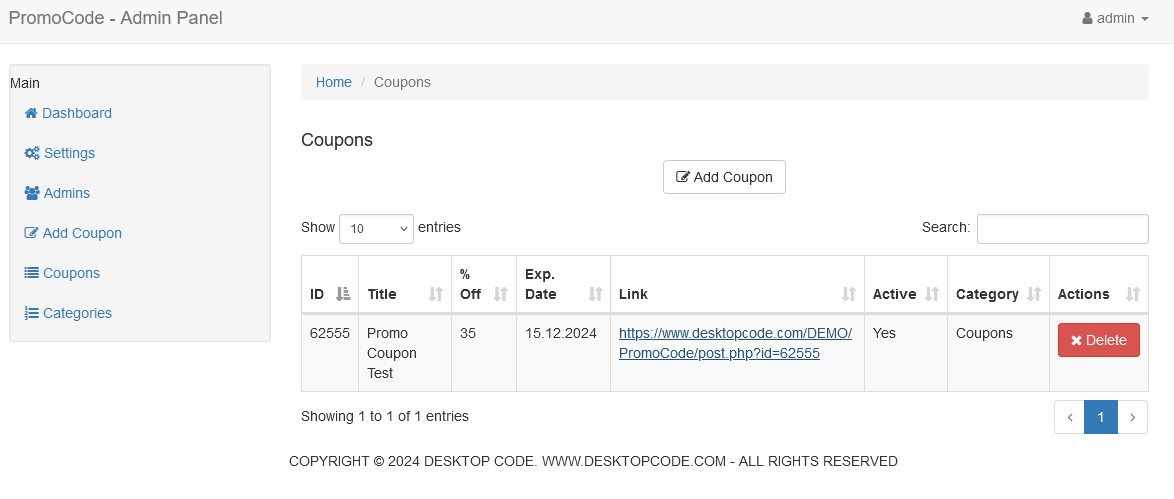Click Home in the breadcrumb
1174x499 pixels.
(334, 82)
